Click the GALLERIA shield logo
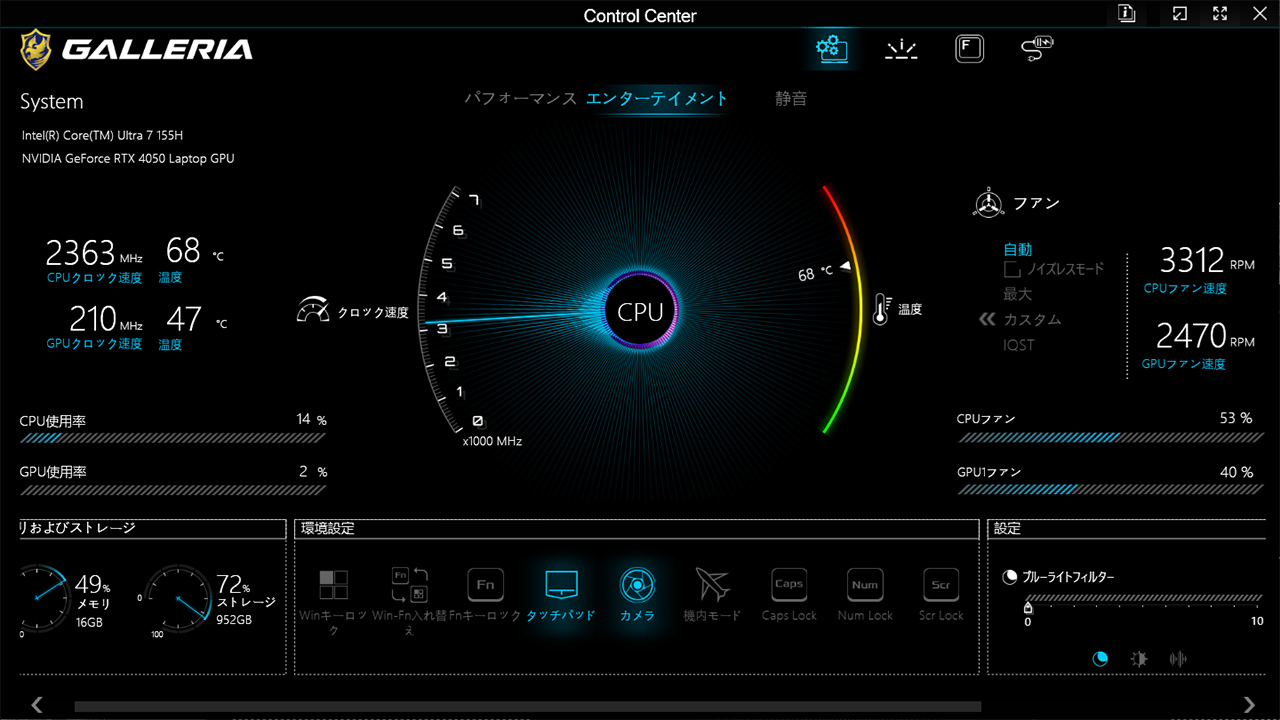Viewport: 1280px width, 720px height. tap(37, 48)
